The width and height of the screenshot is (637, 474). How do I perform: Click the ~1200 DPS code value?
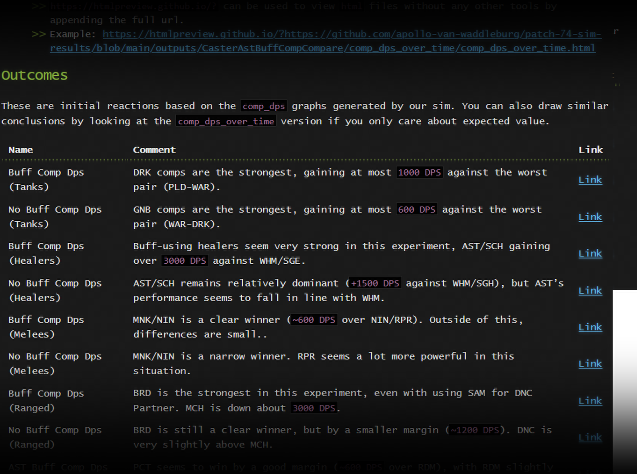click(474, 430)
